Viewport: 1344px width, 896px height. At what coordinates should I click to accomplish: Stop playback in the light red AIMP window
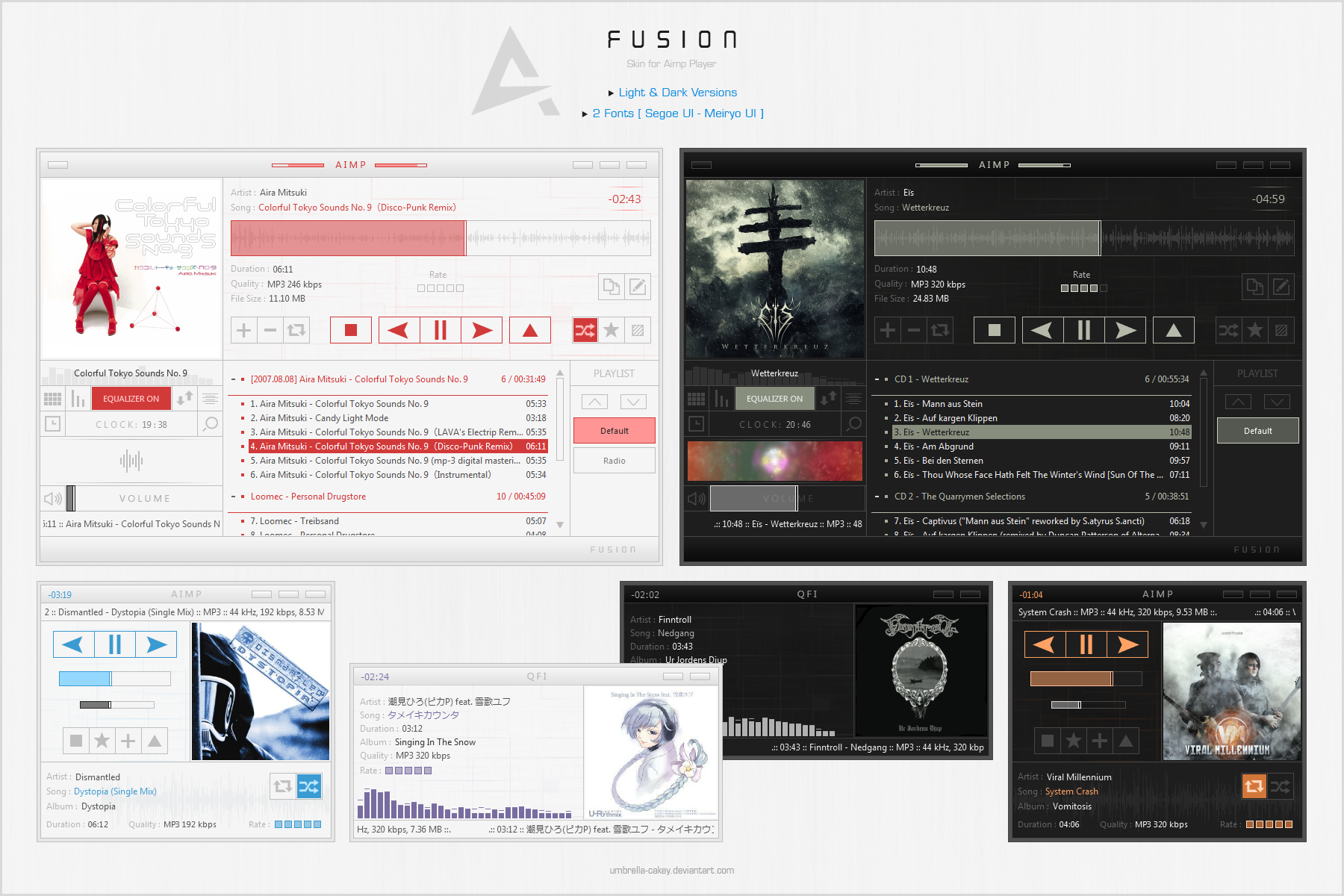(351, 330)
